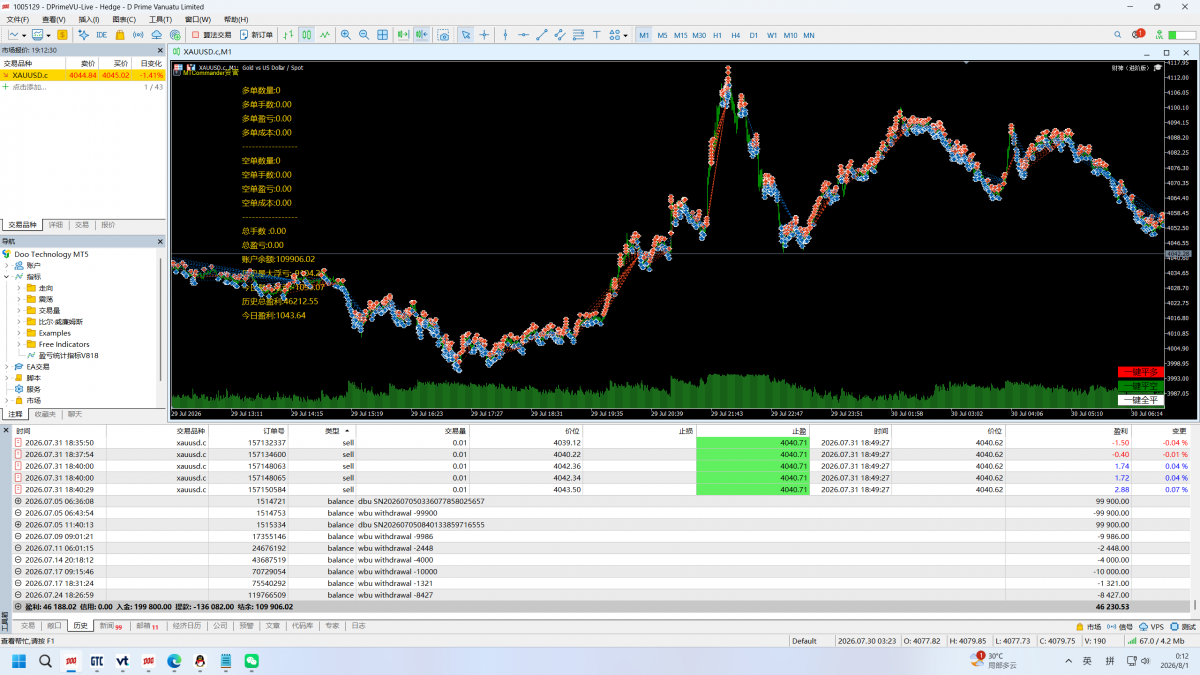1200x675 pixels.
Task: Click the tile windows grid icon
Action: point(382,35)
